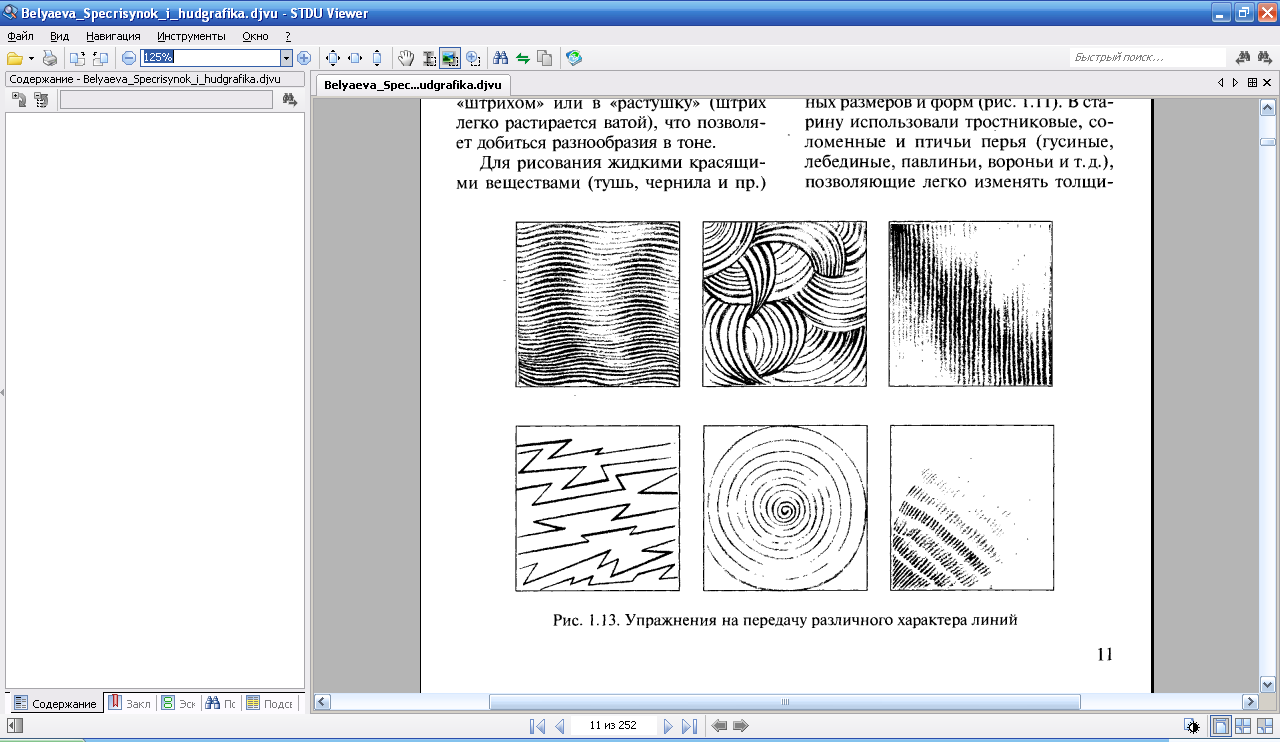Viewport: 1280px width, 742px height.
Task: Select the Hand pan tool
Action: coord(406,58)
